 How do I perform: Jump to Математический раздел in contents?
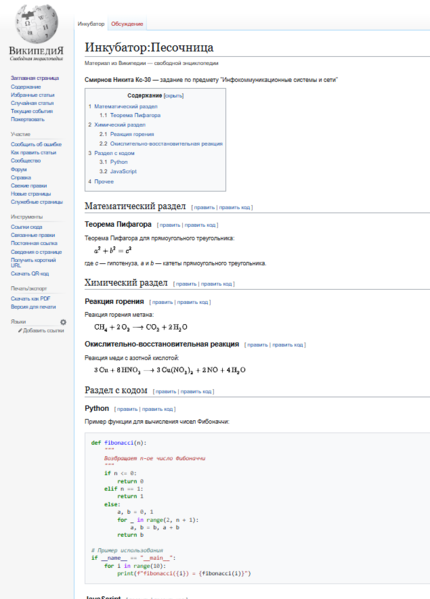tap(126, 107)
